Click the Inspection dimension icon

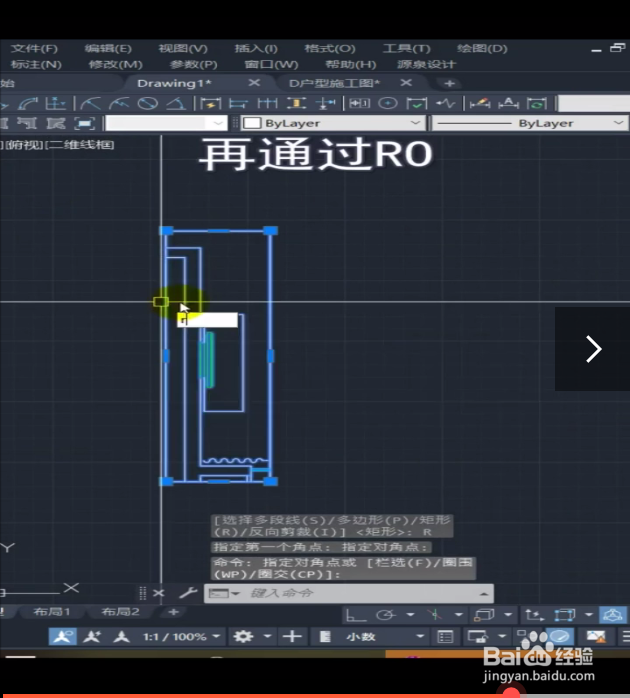417,103
